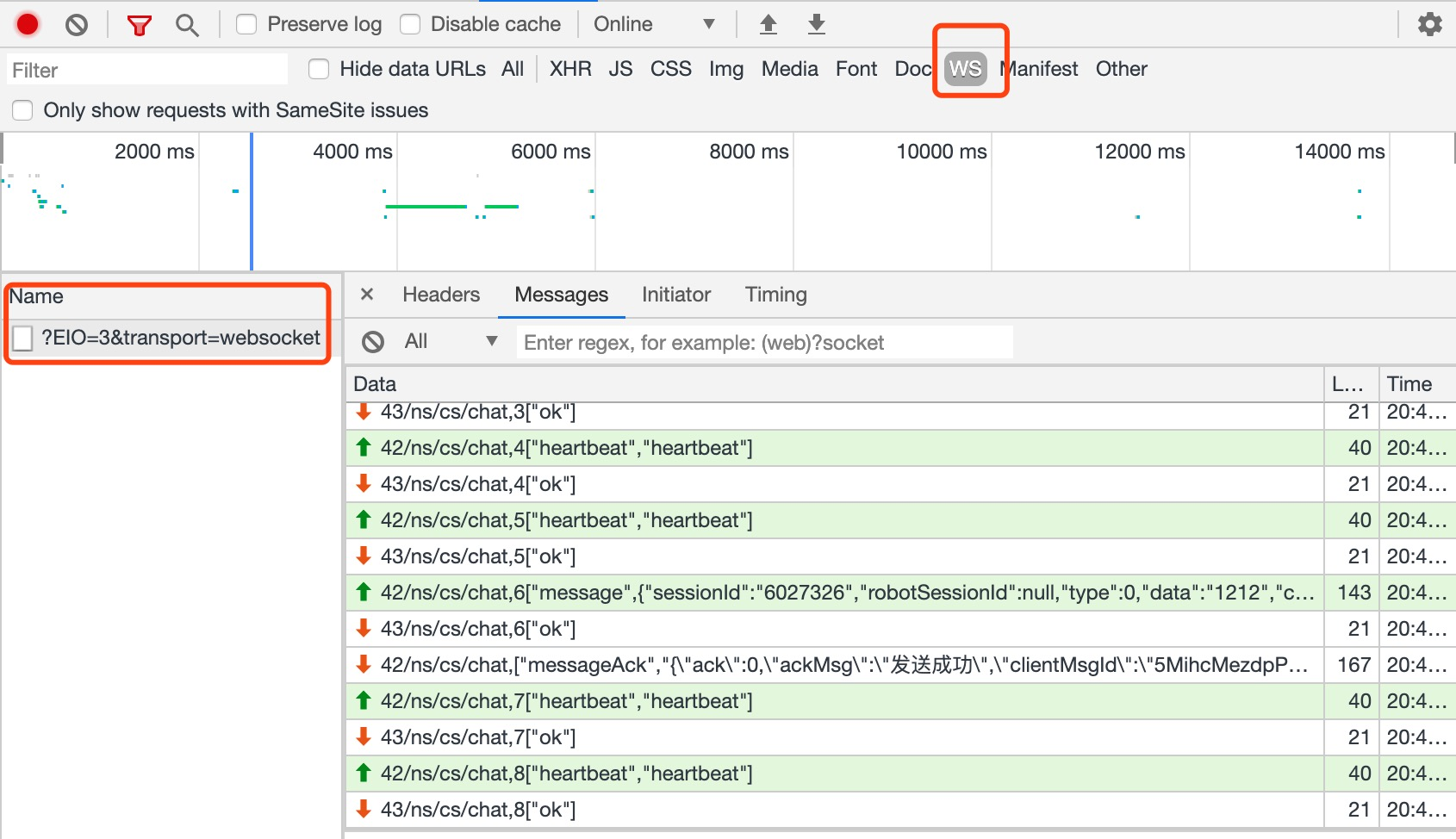Click the 4000 ms timeline marker
This screenshot has height=839, width=1456.
(352, 152)
